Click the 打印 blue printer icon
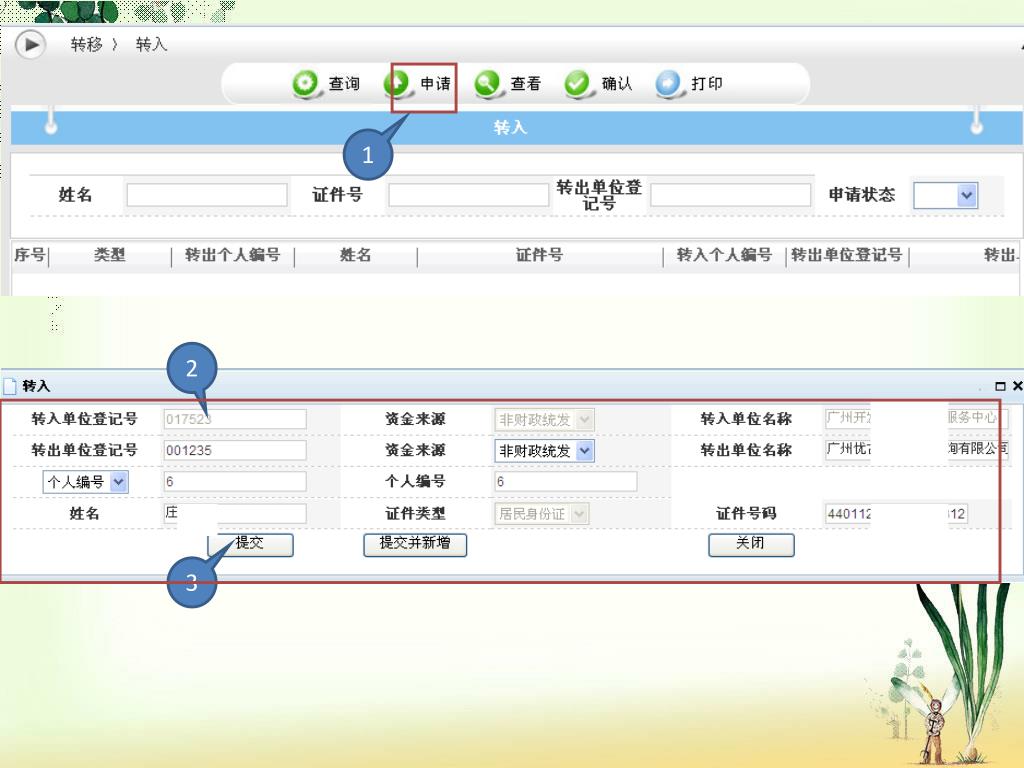The width and height of the screenshot is (1024, 768). tap(669, 84)
